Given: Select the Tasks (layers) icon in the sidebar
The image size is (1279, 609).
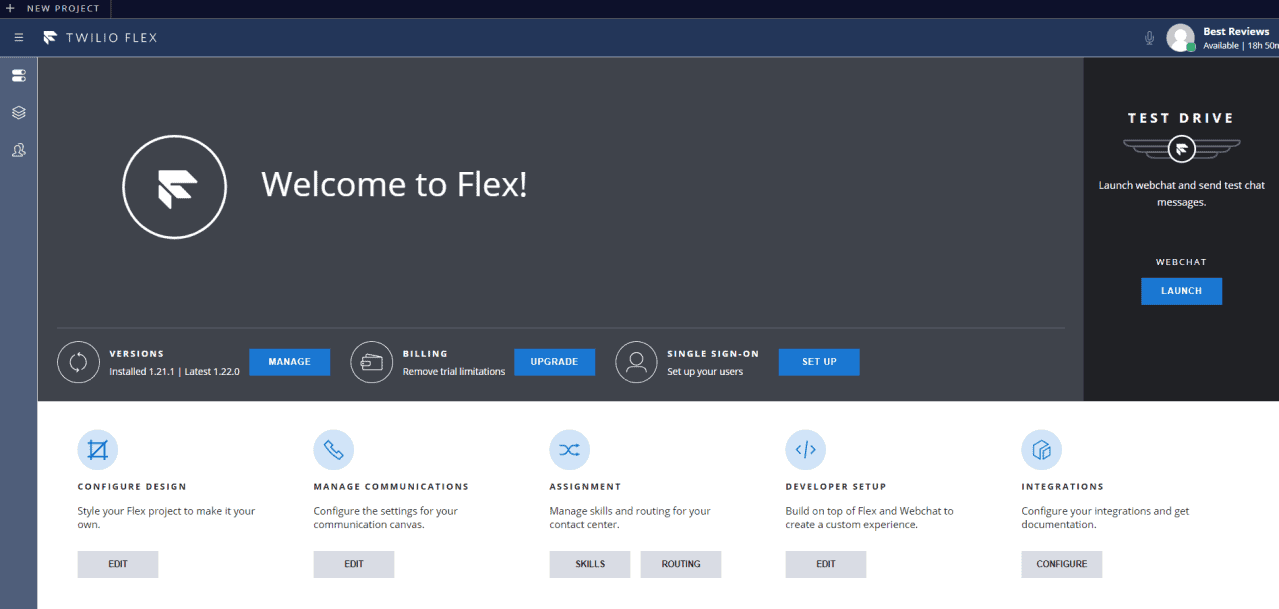Looking at the screenshot, I should [x=18, y=112].
